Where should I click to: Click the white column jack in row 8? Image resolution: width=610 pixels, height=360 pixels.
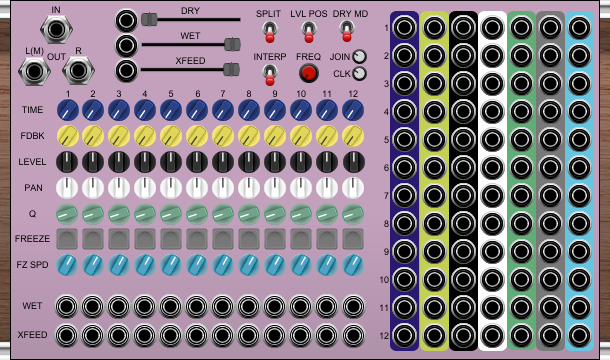click(492, 223)
